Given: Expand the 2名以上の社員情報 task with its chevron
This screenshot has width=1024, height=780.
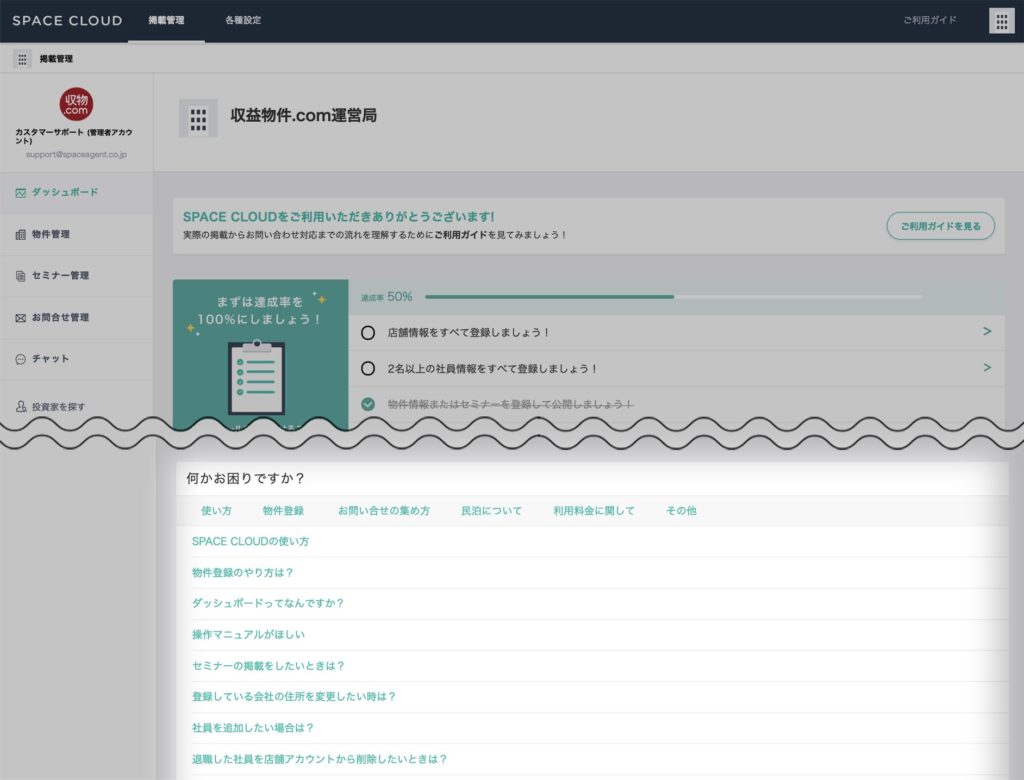Looking at the screenshot, I should click(987, 368).
